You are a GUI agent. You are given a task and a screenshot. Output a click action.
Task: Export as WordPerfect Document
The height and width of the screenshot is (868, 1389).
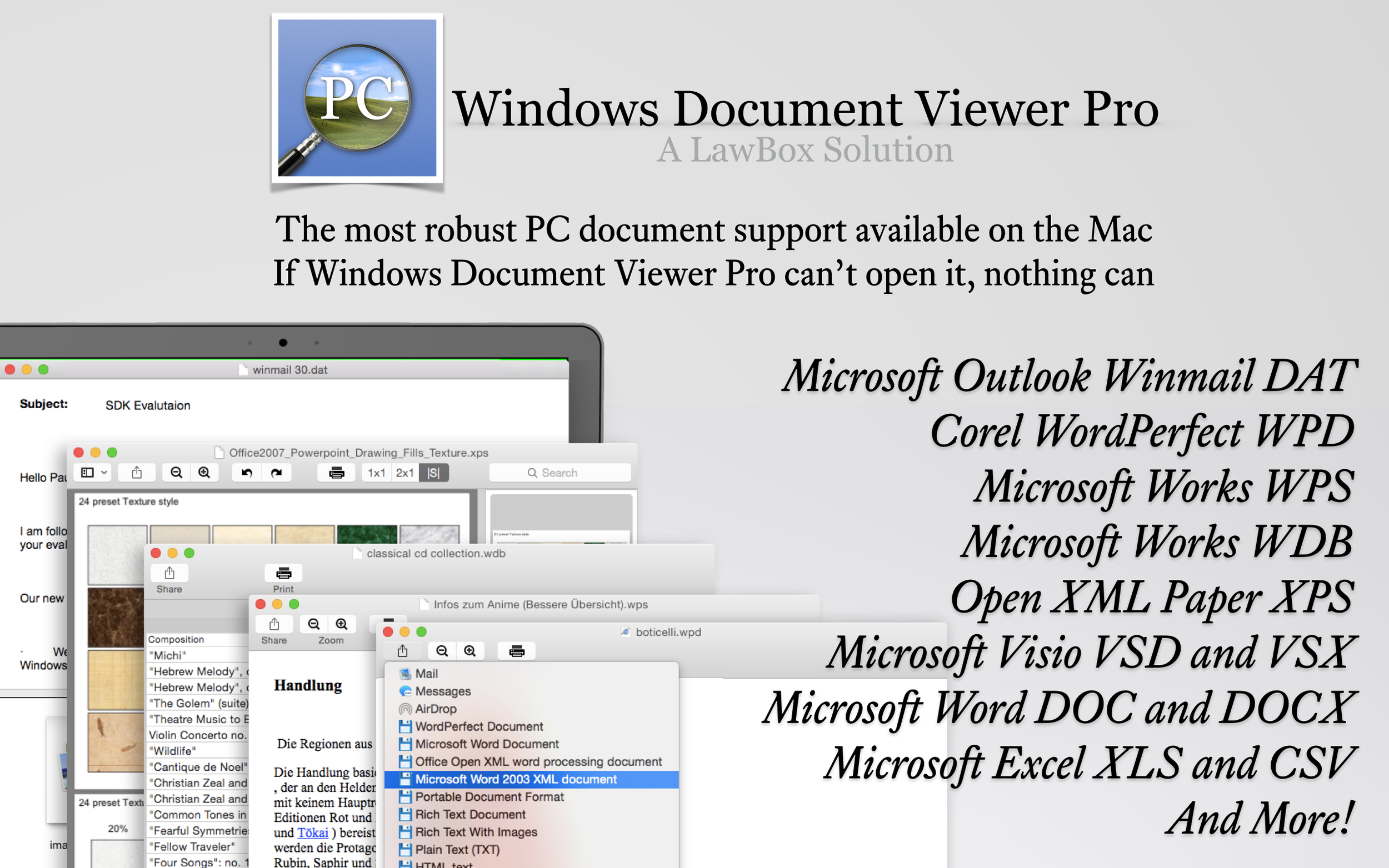click(x=531, y=726)
